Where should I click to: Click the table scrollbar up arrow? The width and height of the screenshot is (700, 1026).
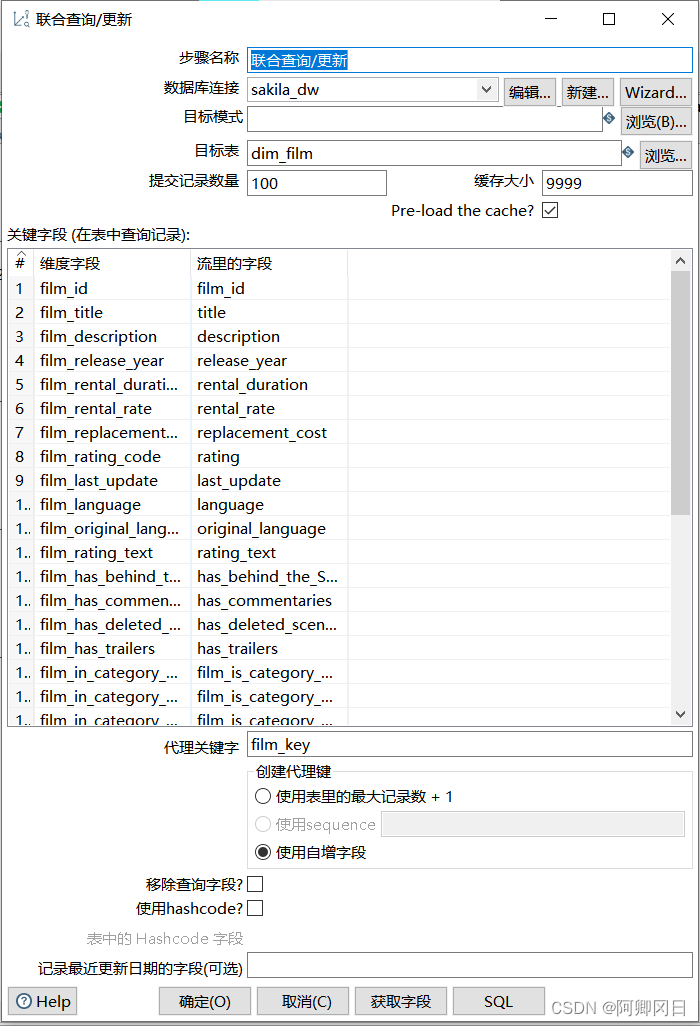pyautogui.click(x=681, y=260)
